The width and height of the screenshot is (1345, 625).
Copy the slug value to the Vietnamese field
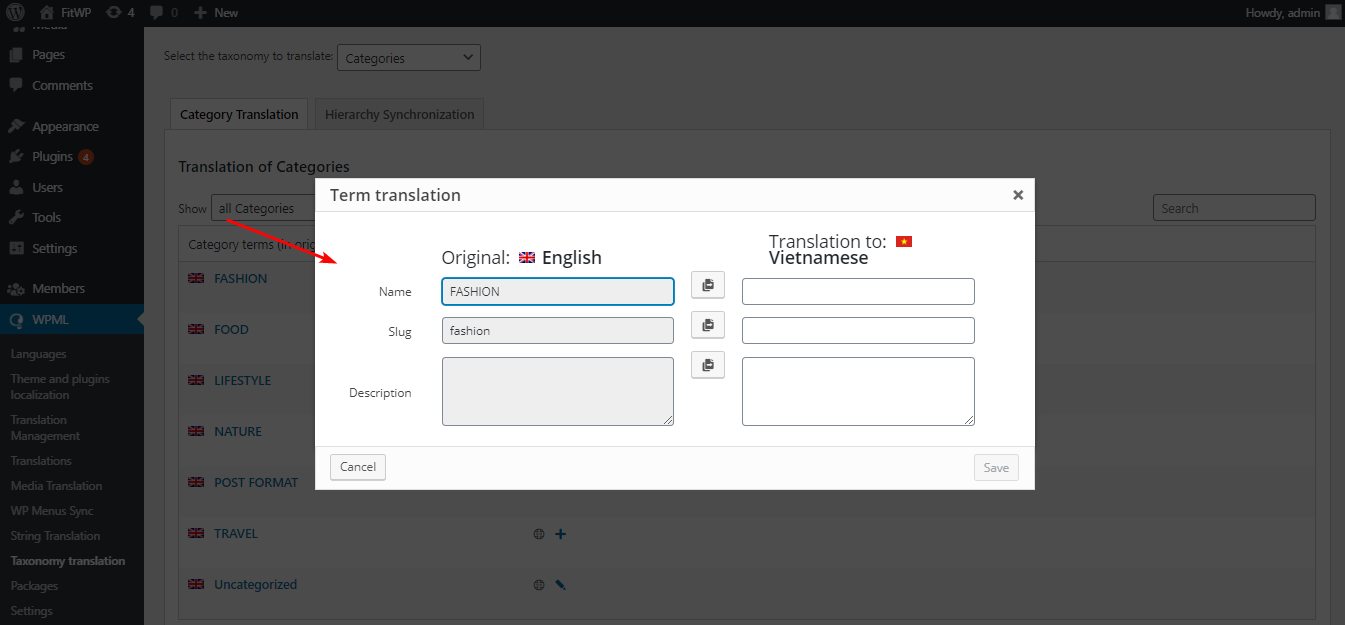(x=707, y=325)
